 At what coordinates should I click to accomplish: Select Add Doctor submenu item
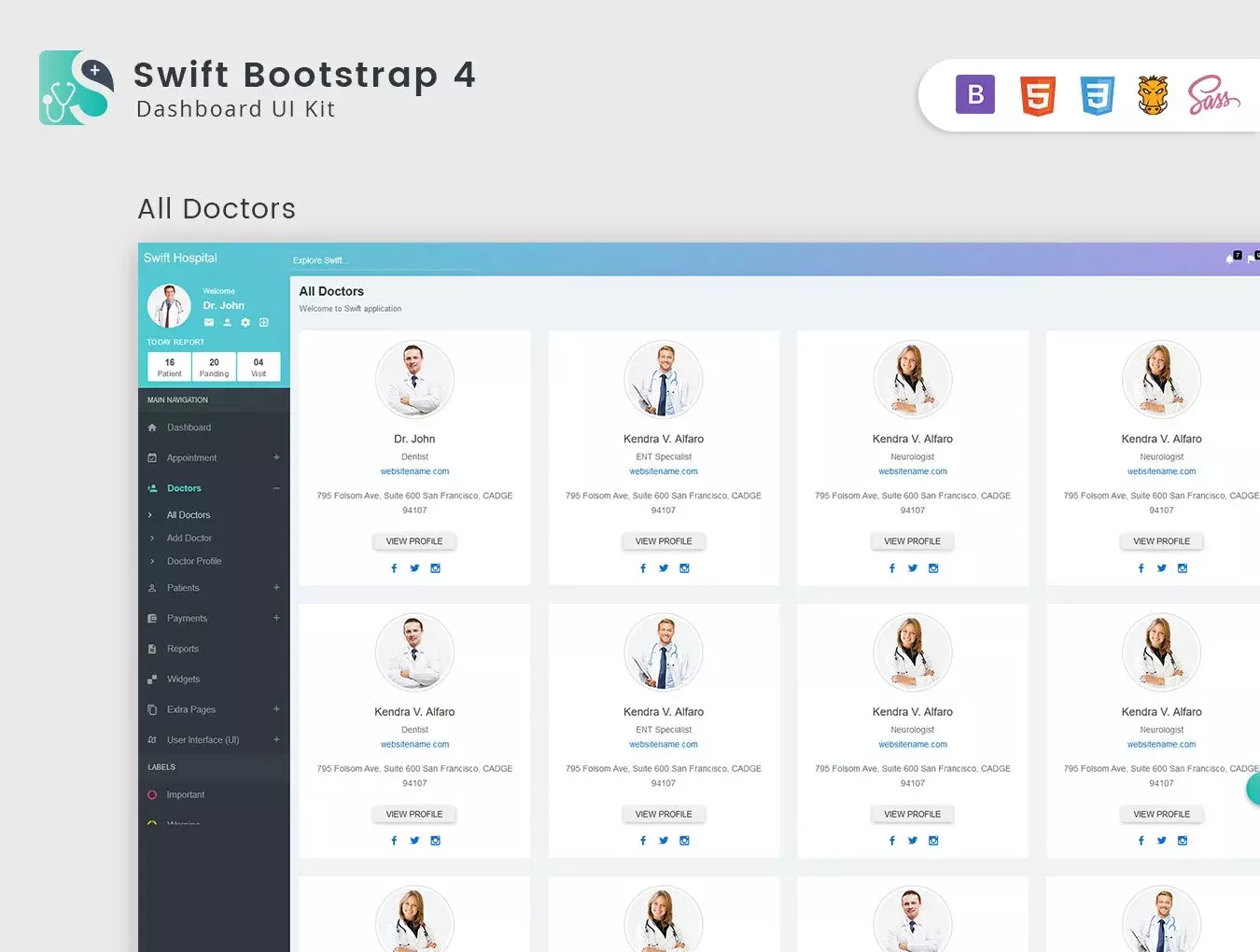[x=189, y=539]
